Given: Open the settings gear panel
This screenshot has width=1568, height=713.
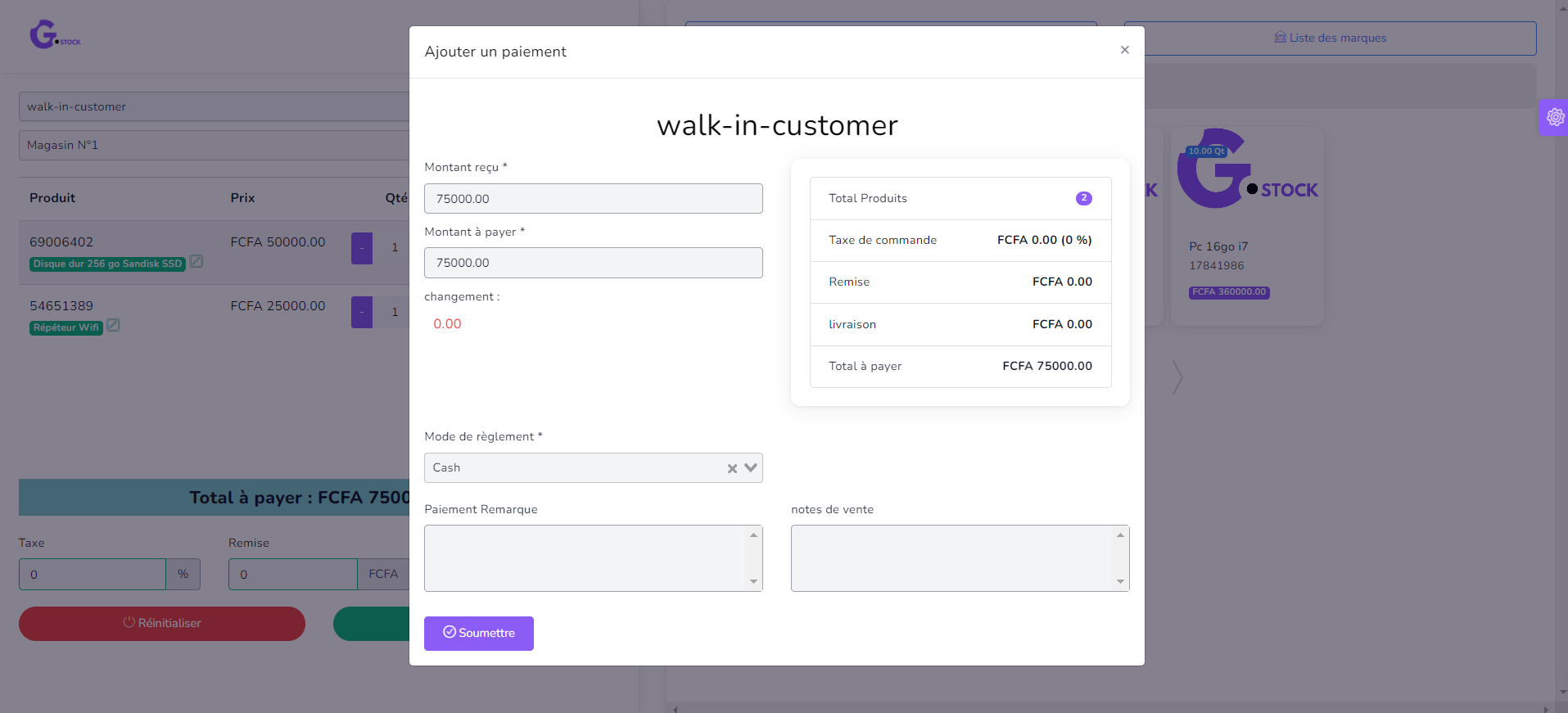Looking at the screenshot, I should coord(1554,118).
